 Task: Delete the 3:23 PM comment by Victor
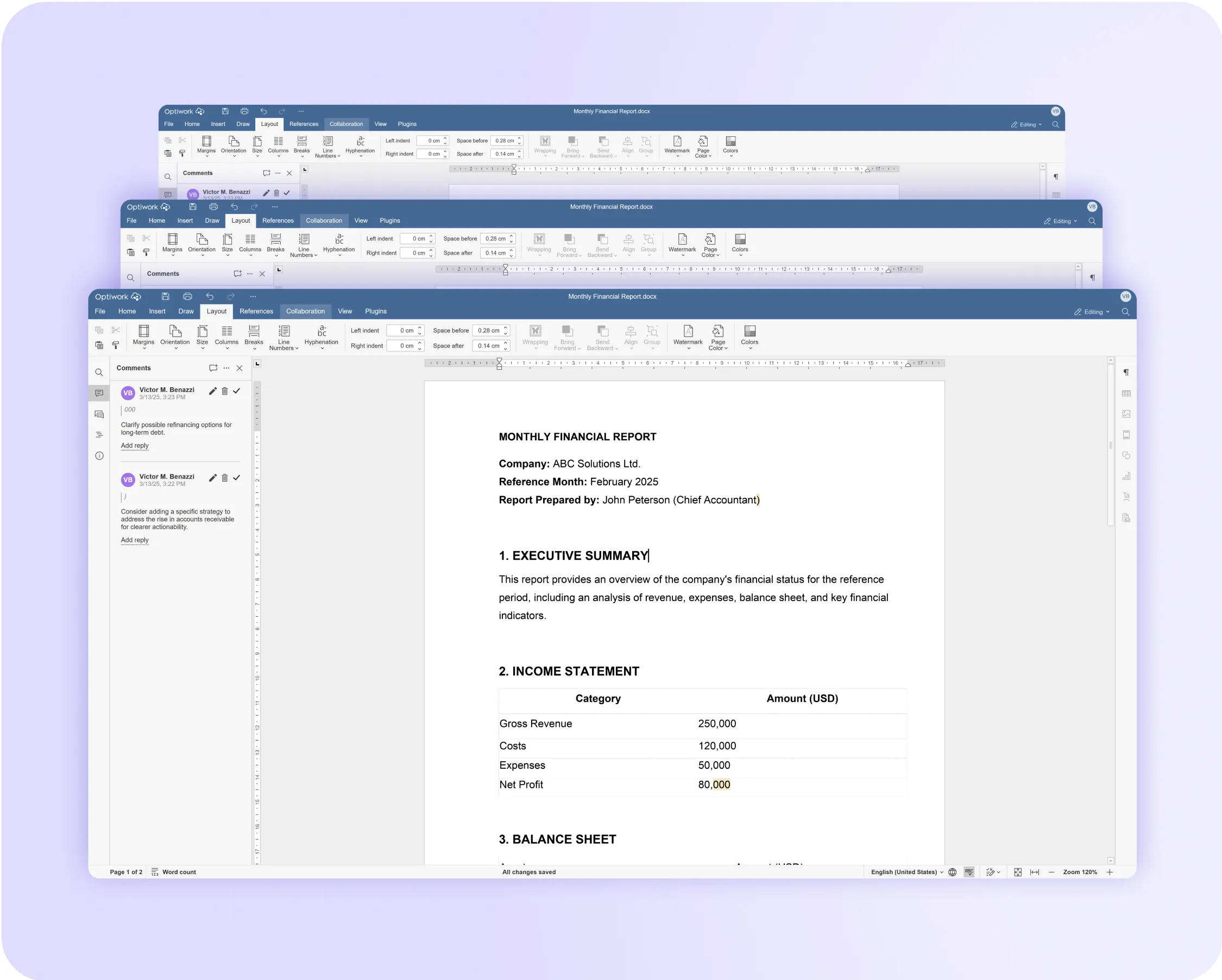[224, 391]
